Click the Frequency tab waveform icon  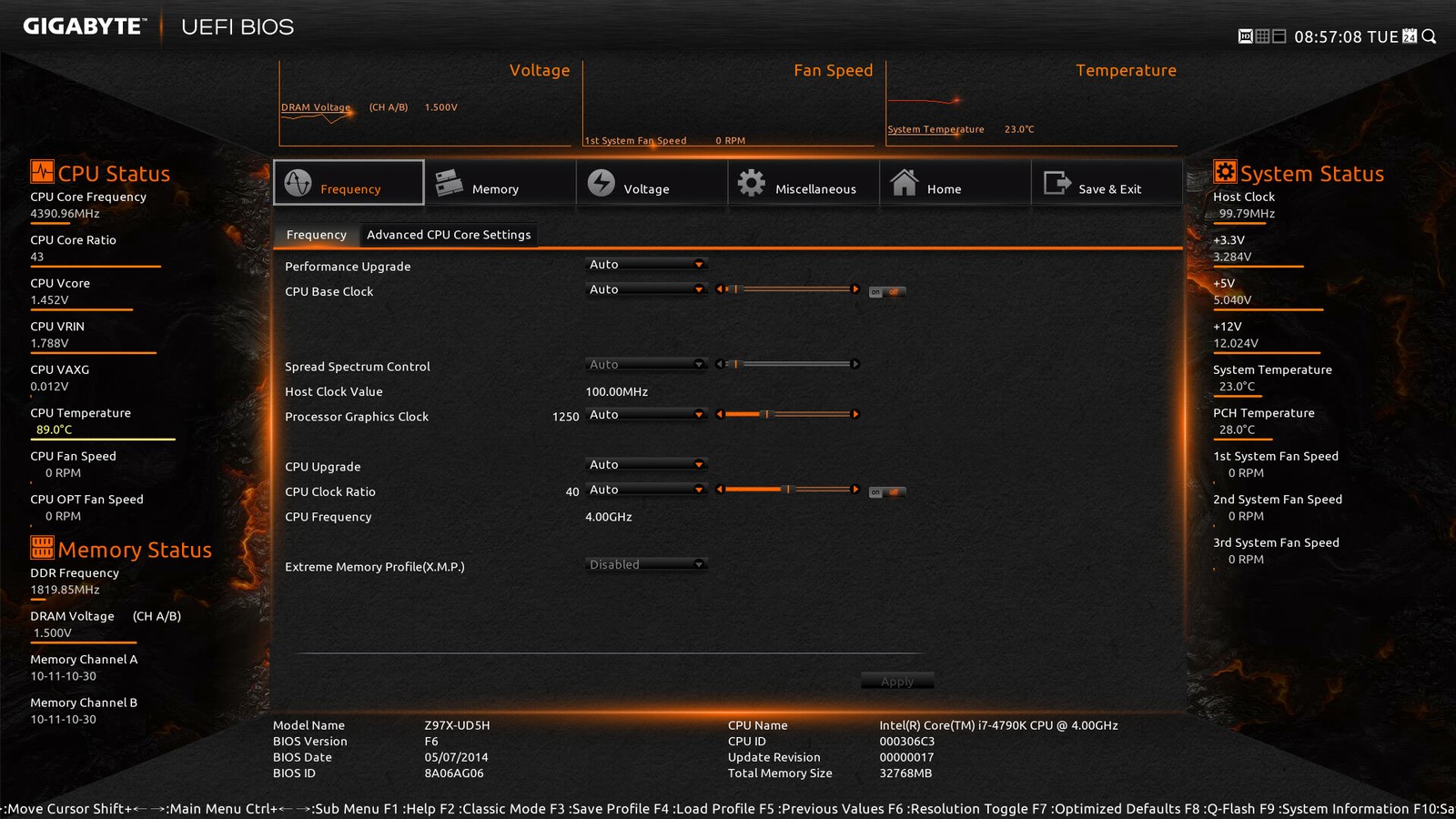298,183
